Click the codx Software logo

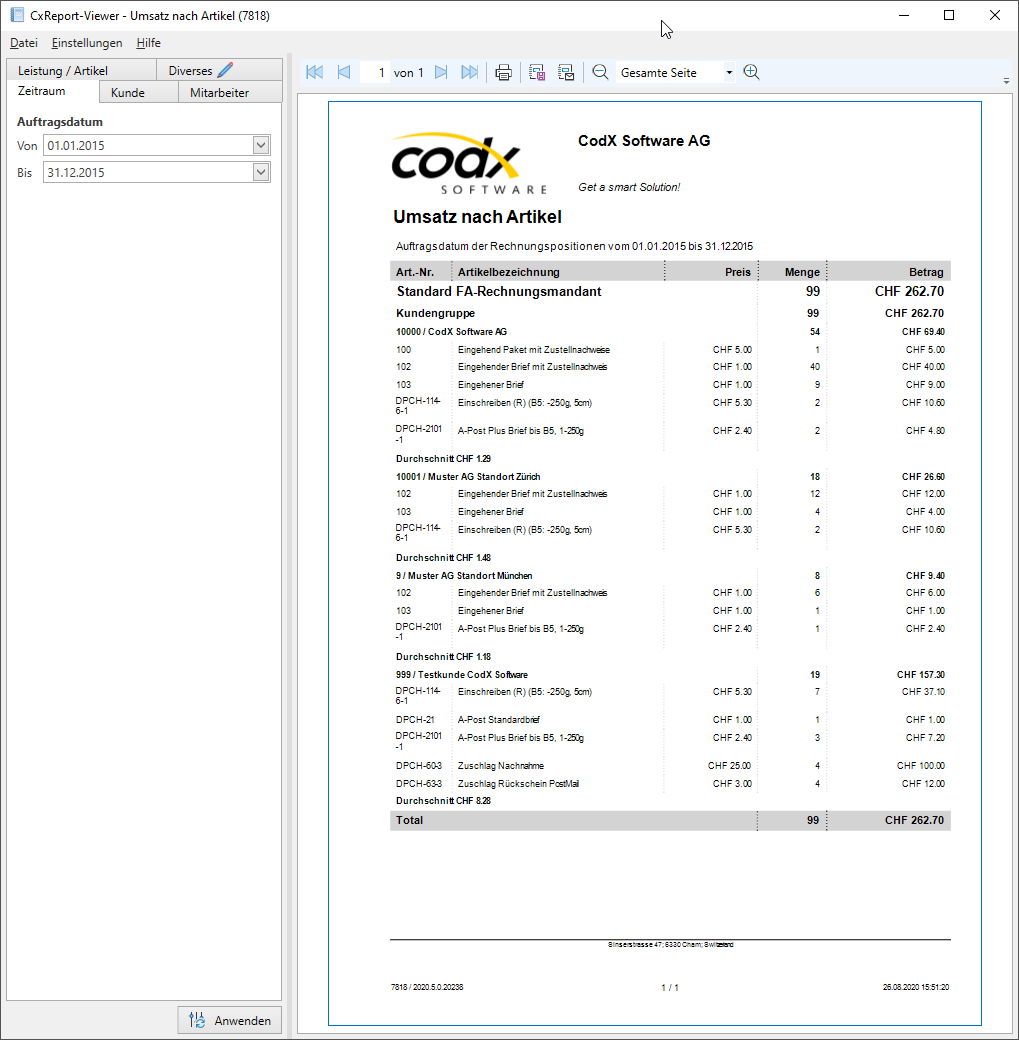469,163
